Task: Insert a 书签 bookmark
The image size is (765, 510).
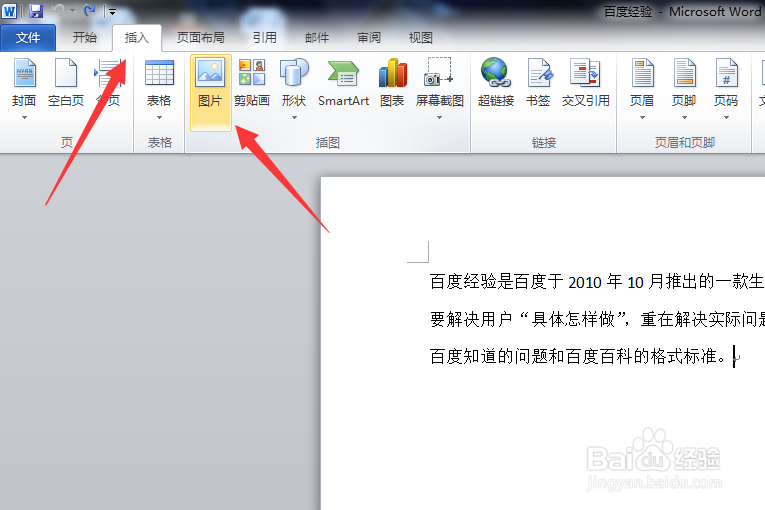Action: tap(538, 82)
